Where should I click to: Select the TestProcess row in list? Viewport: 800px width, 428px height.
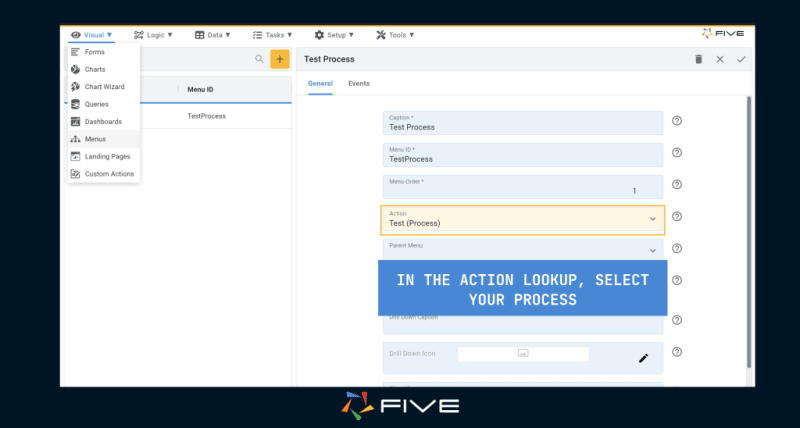[x=178, y=116]
